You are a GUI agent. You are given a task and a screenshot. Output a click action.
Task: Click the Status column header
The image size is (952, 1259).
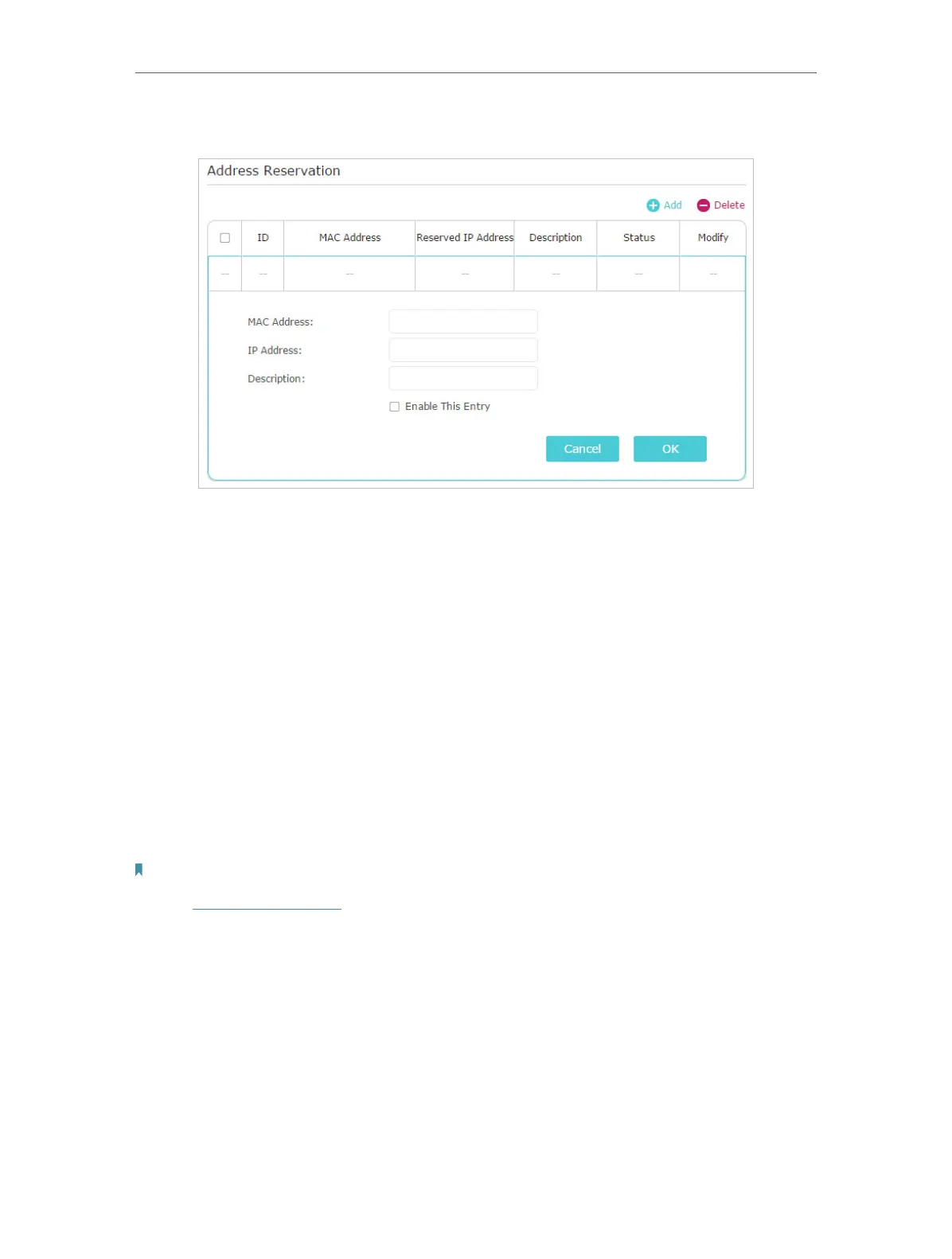pyautogui.click(x=638, y=238)
